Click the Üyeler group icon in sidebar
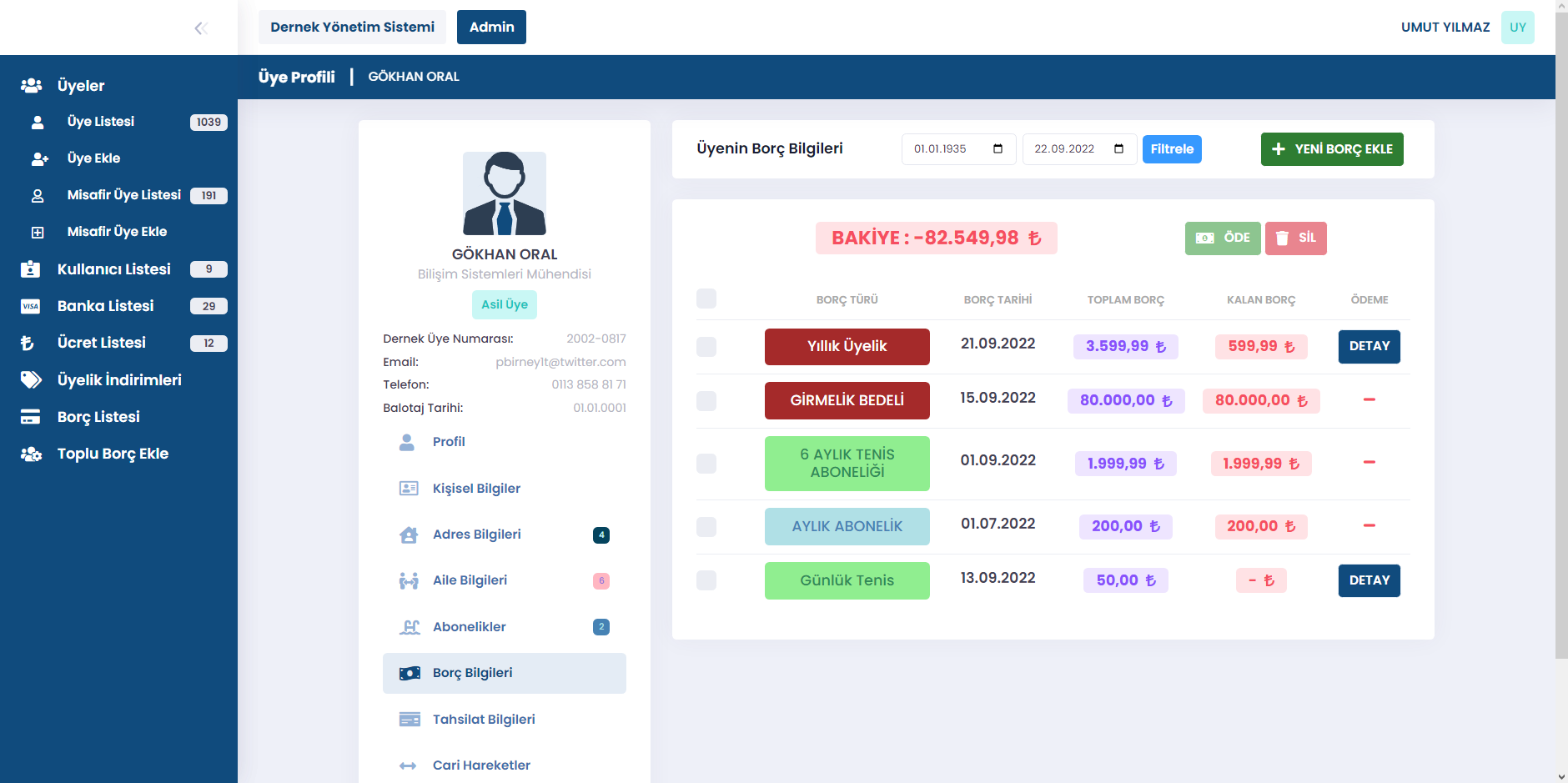 (x=32, y=86)
